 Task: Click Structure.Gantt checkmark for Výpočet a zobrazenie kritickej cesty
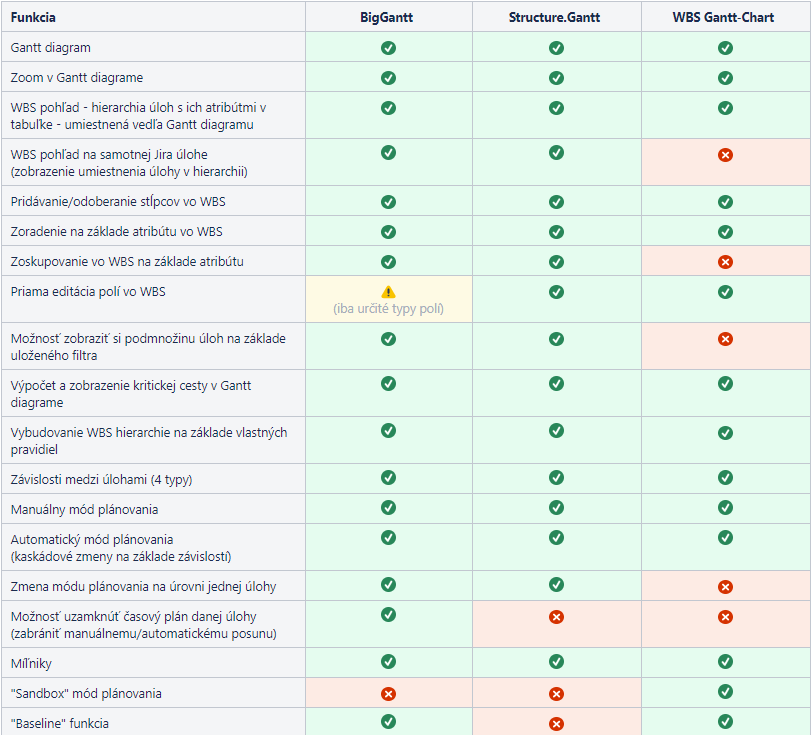pos(557,384)
